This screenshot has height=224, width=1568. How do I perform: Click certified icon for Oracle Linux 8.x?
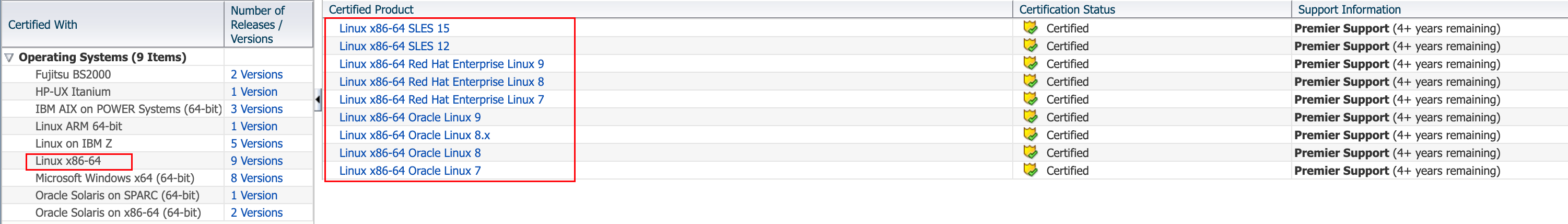point(1030,135)
